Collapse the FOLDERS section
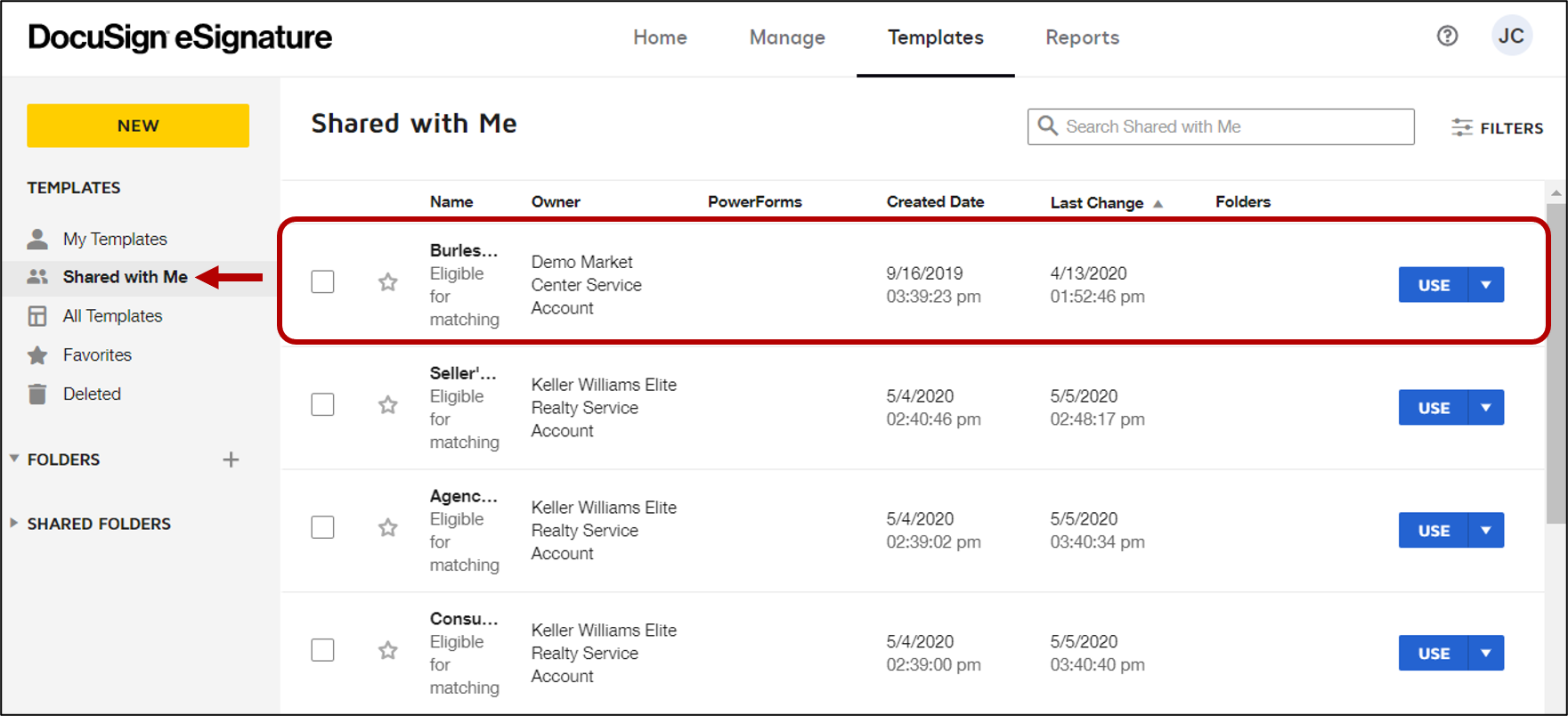This screenshot has width=1568, height=716. click(14, 459)
